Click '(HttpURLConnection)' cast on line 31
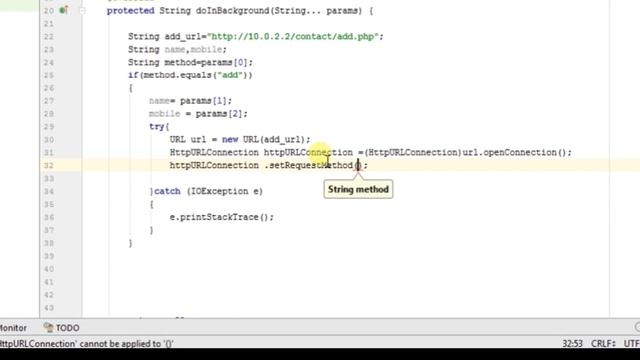Image resolution: width=640 pixels, height=360 pixels. 413,152
